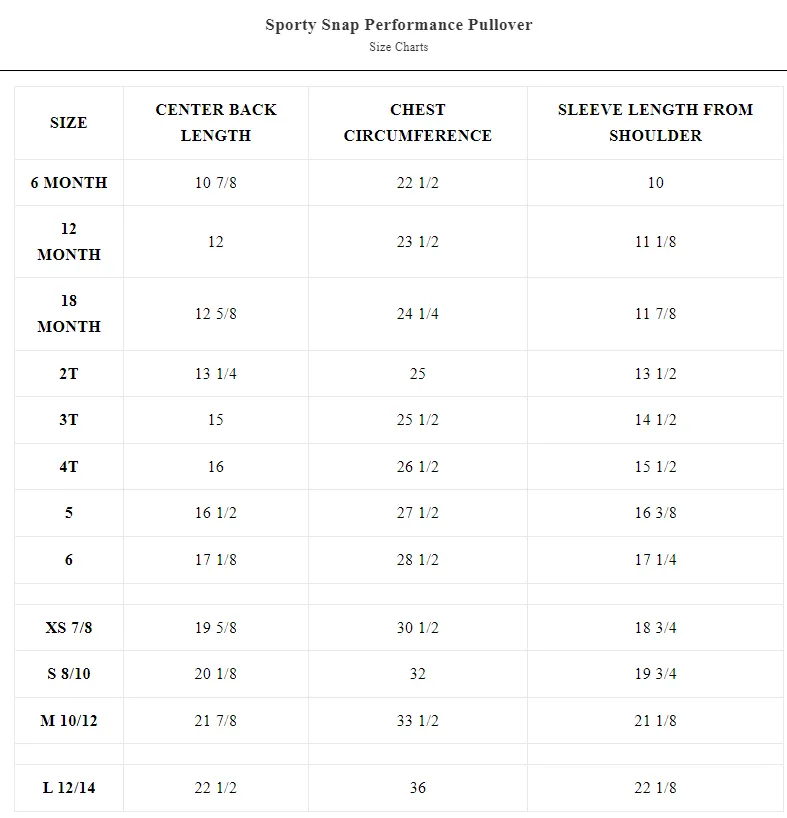This screenshot has width=787, height=818.
Task: Select the CHEST CIRCUMFERENCE header
Action: tap(418, 123)
